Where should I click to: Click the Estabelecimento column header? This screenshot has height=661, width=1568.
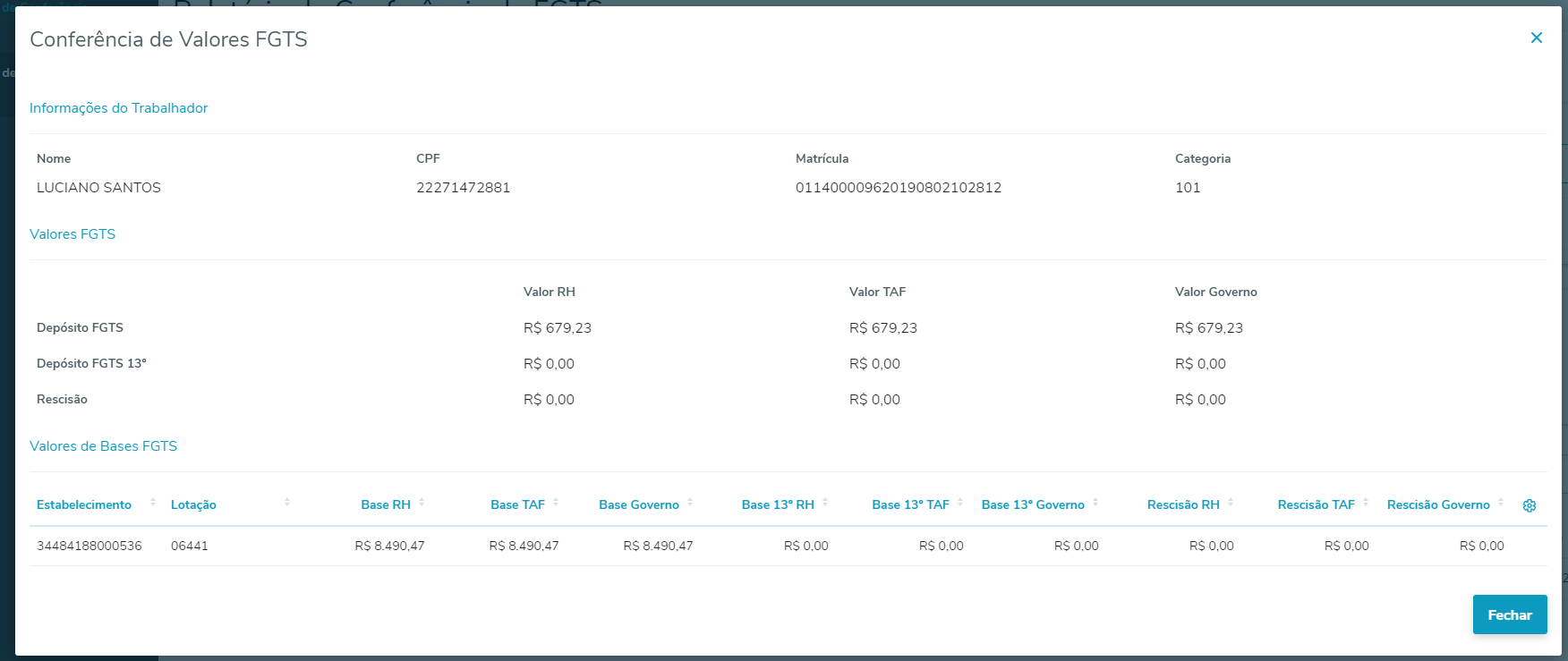click(84, 504)
